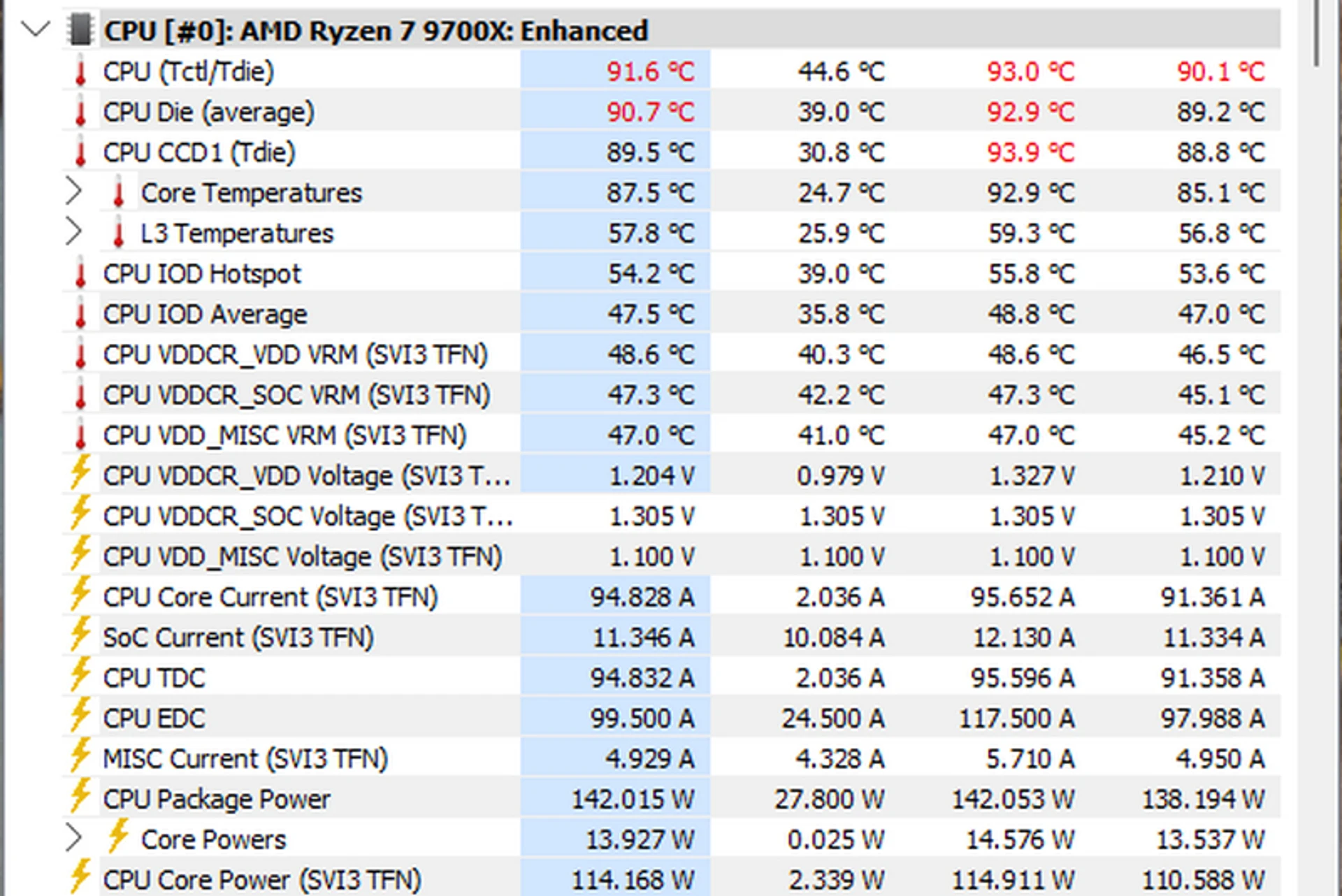The height and width of the screenshot is (896, 1342).
Task: Click the thermometer icon beside CPU IOD Hotspot
Action: (x=80, y=274)
